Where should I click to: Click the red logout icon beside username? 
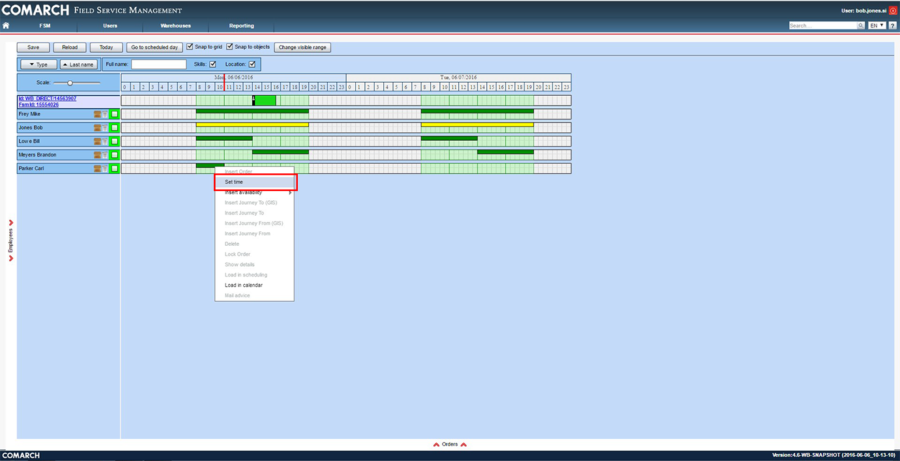click(893, 11)
